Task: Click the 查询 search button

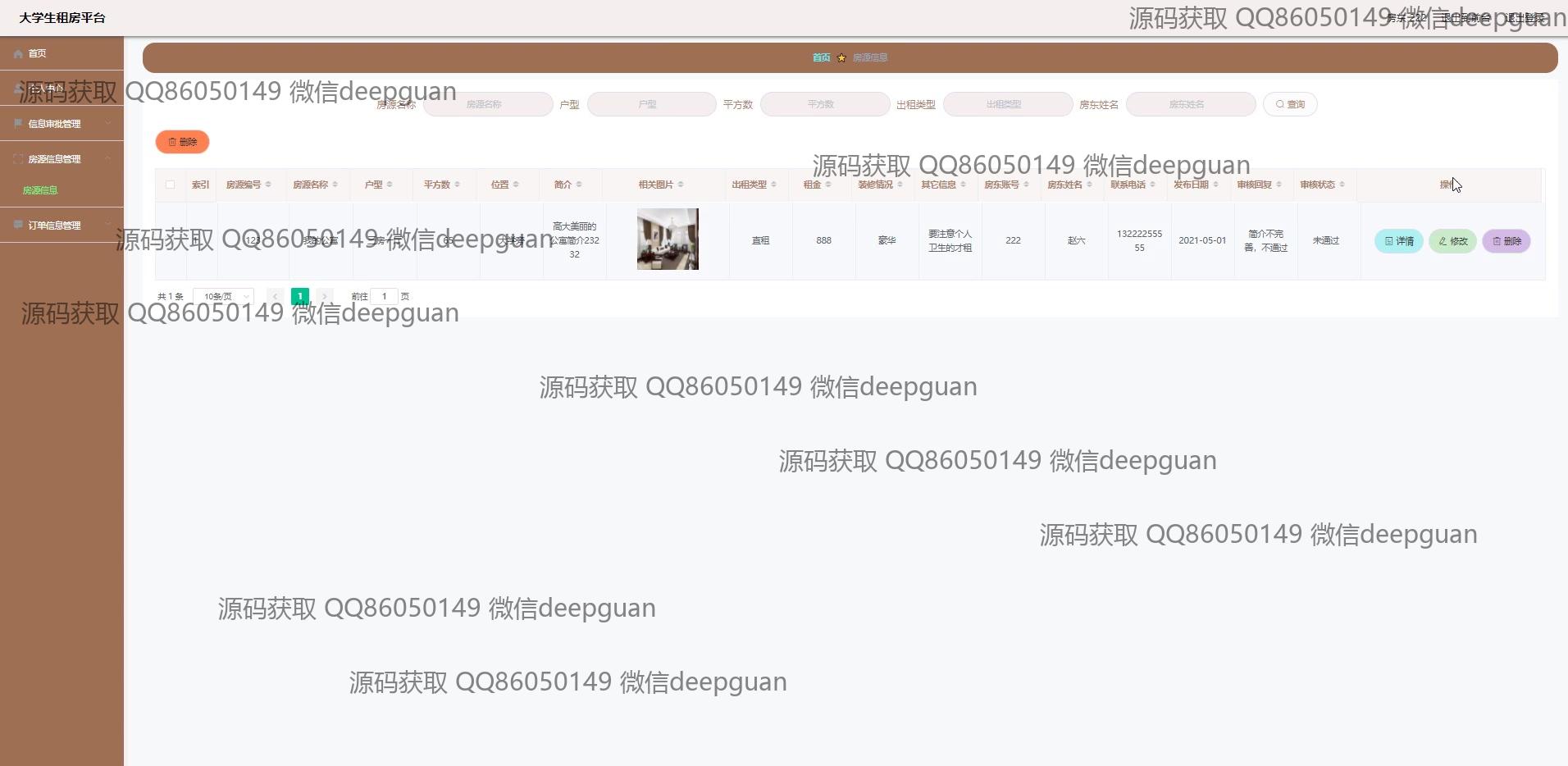Action: [1290, 104]
